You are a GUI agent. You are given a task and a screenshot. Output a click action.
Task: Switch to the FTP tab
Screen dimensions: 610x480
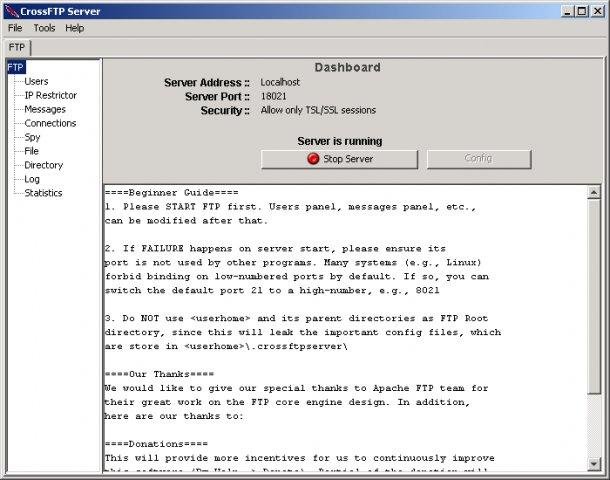17,47
